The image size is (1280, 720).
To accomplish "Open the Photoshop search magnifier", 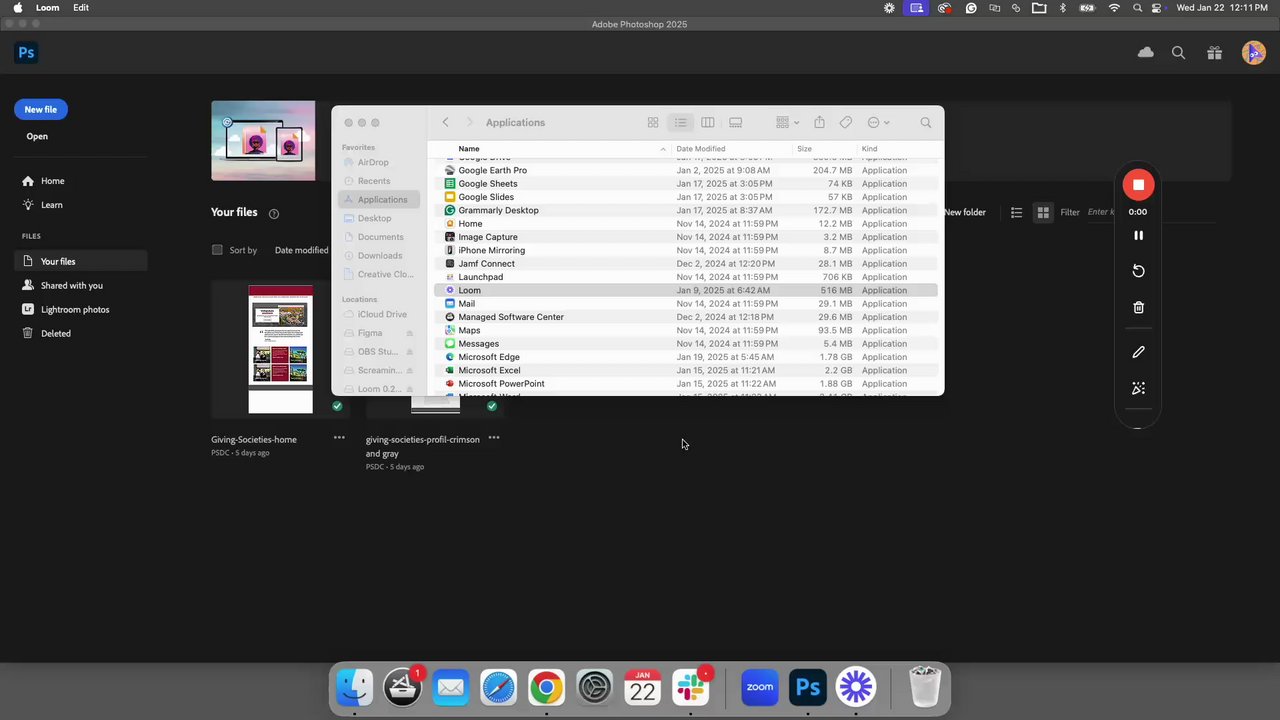I will 1178,53.
